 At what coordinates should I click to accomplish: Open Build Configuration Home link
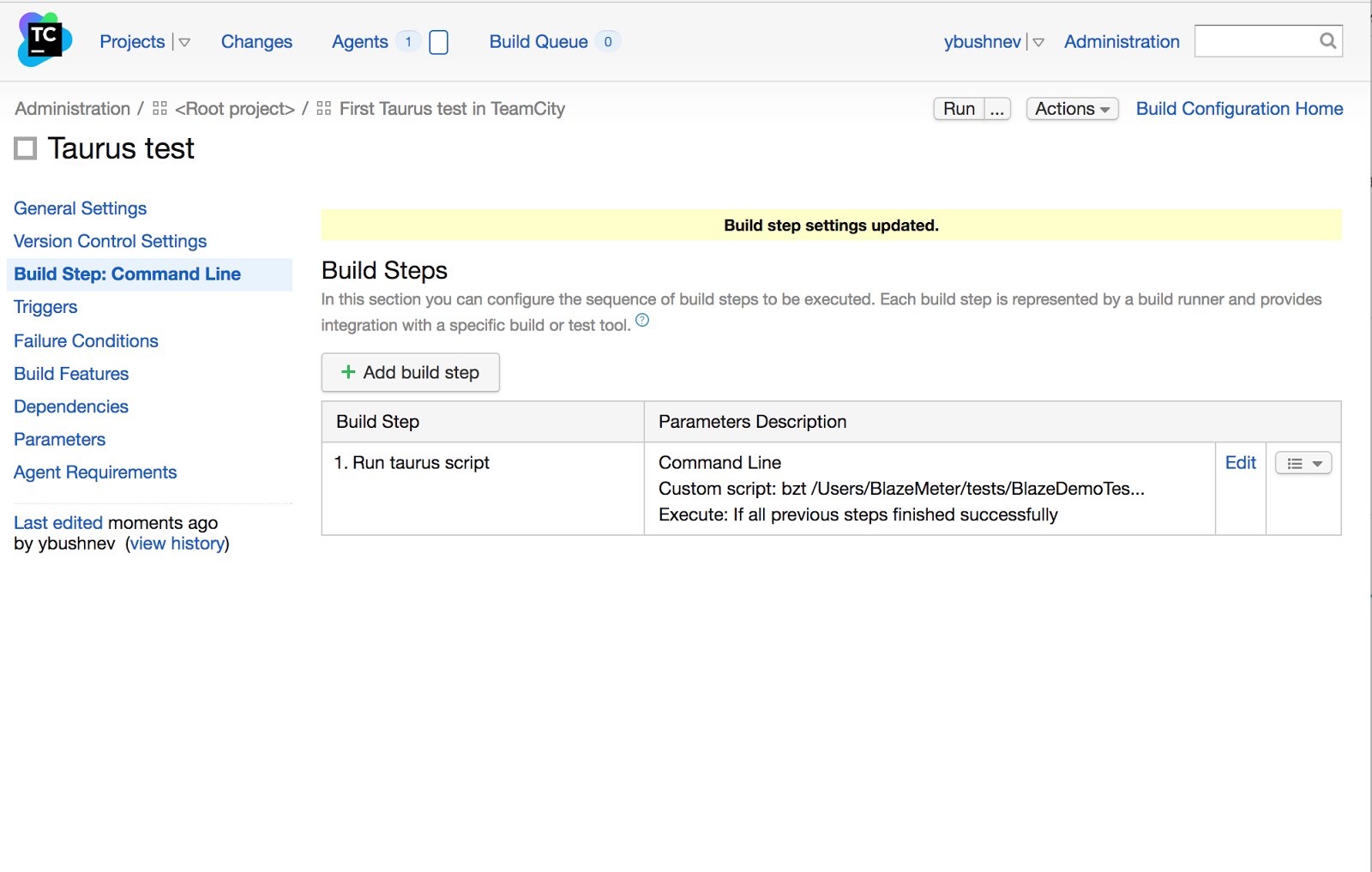tap(1239, 109)
